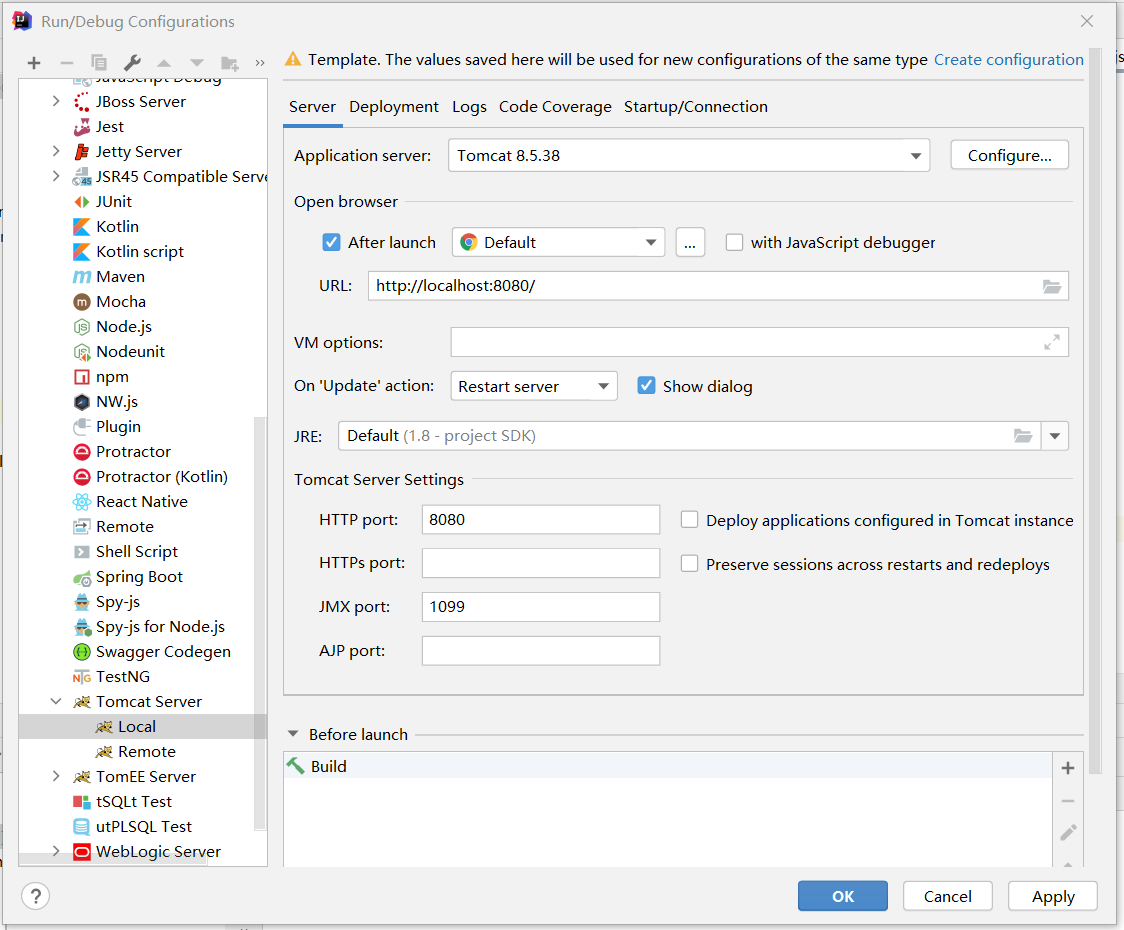
Task: Click the Swagger Codegen icon
Action: click(x=82, y=652)
